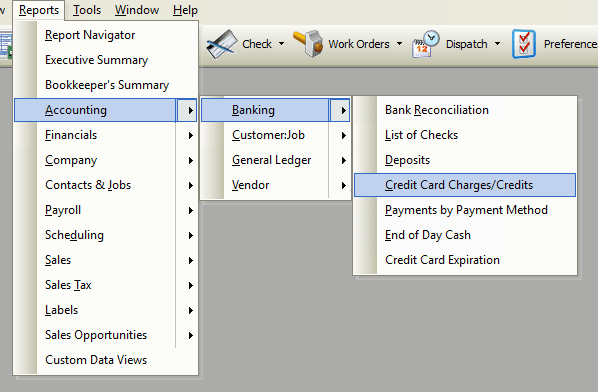Expand the Financials submenu arrow

click(191, 135)
